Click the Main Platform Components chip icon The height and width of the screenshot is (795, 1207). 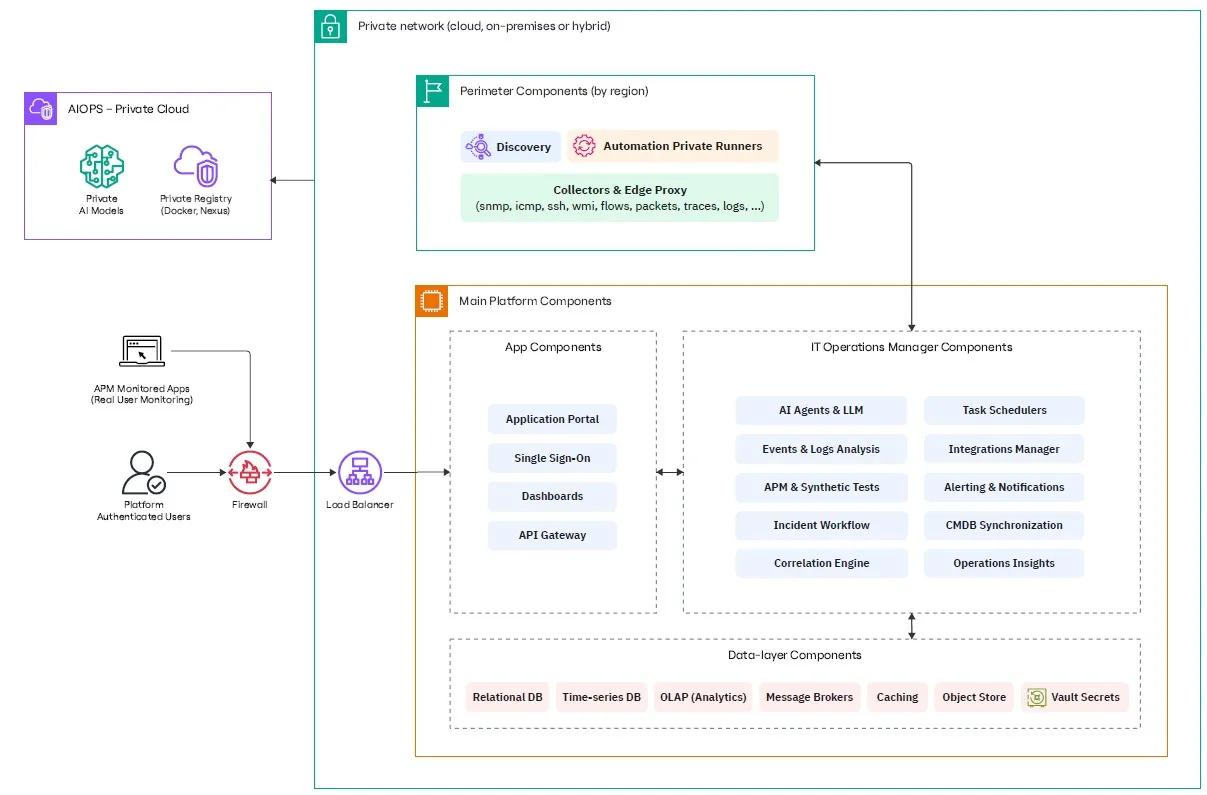432,301
